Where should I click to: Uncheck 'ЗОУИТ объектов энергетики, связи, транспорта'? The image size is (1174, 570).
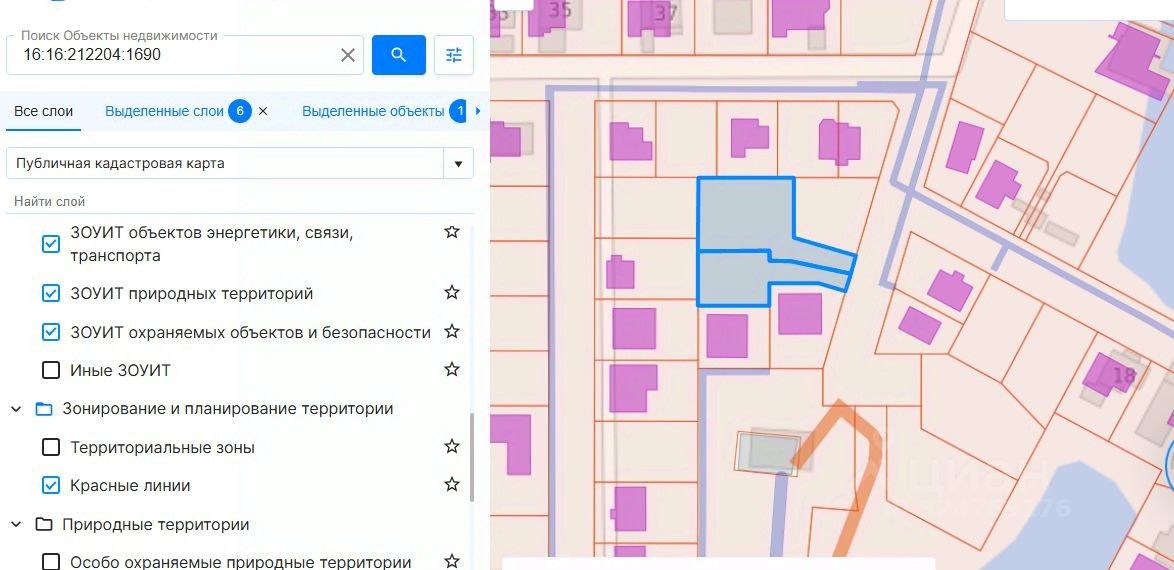(x=50, y=244)
